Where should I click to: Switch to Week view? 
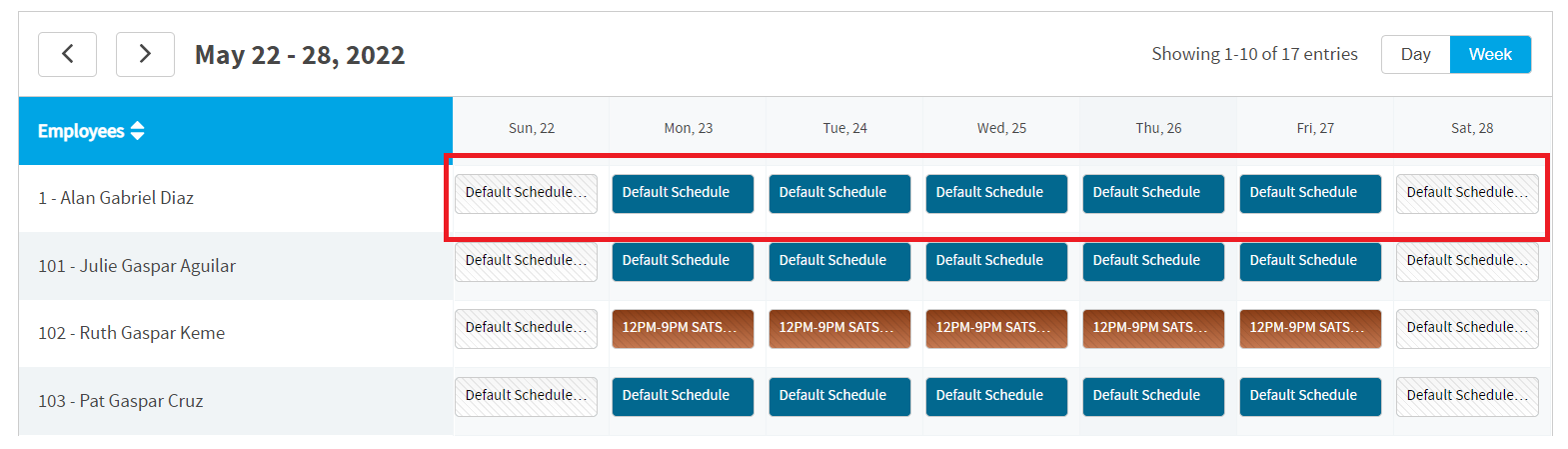(1490, 54)
